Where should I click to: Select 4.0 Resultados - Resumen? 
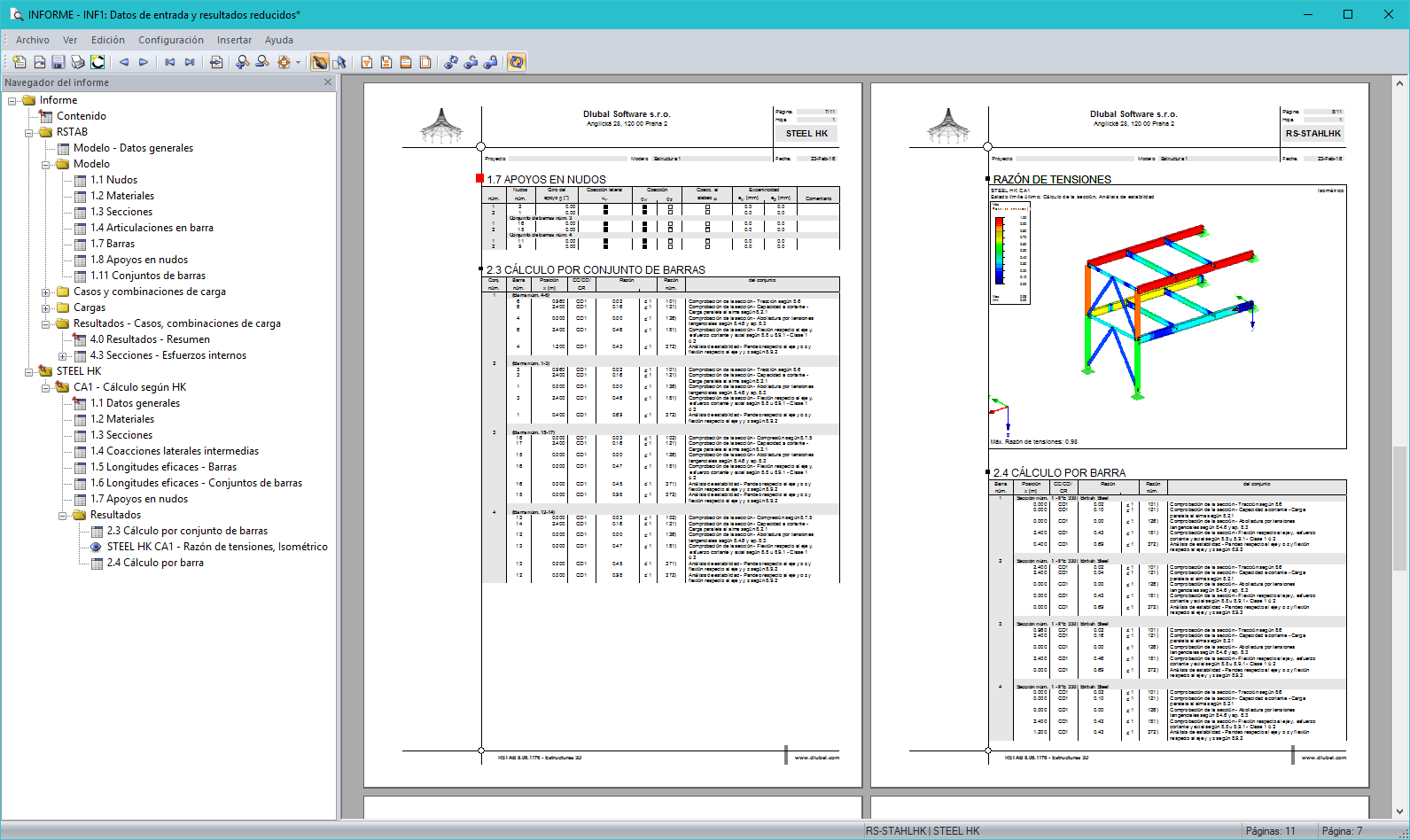(x=150, y=339)
